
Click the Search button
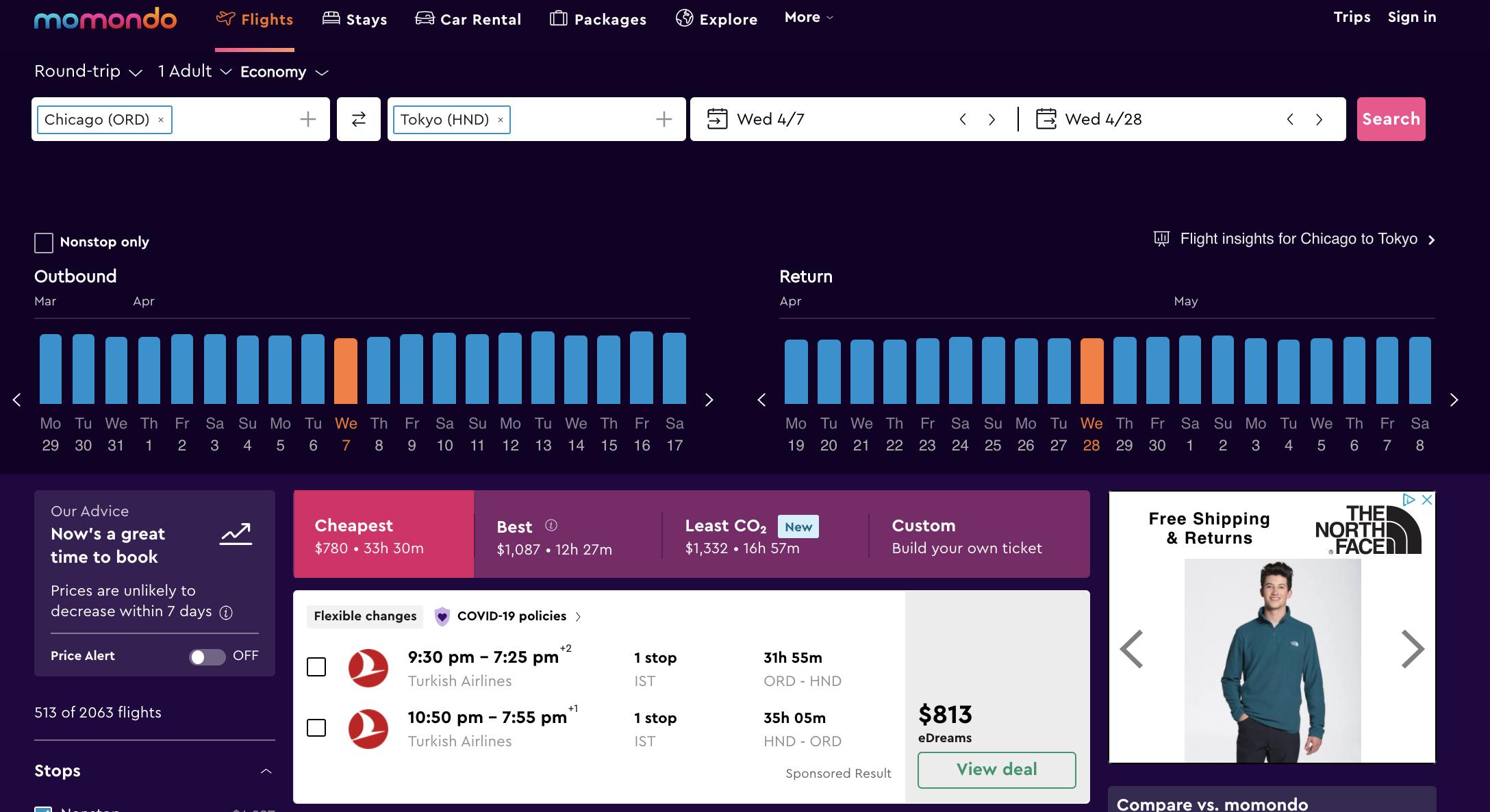(x=1391, y=118)
